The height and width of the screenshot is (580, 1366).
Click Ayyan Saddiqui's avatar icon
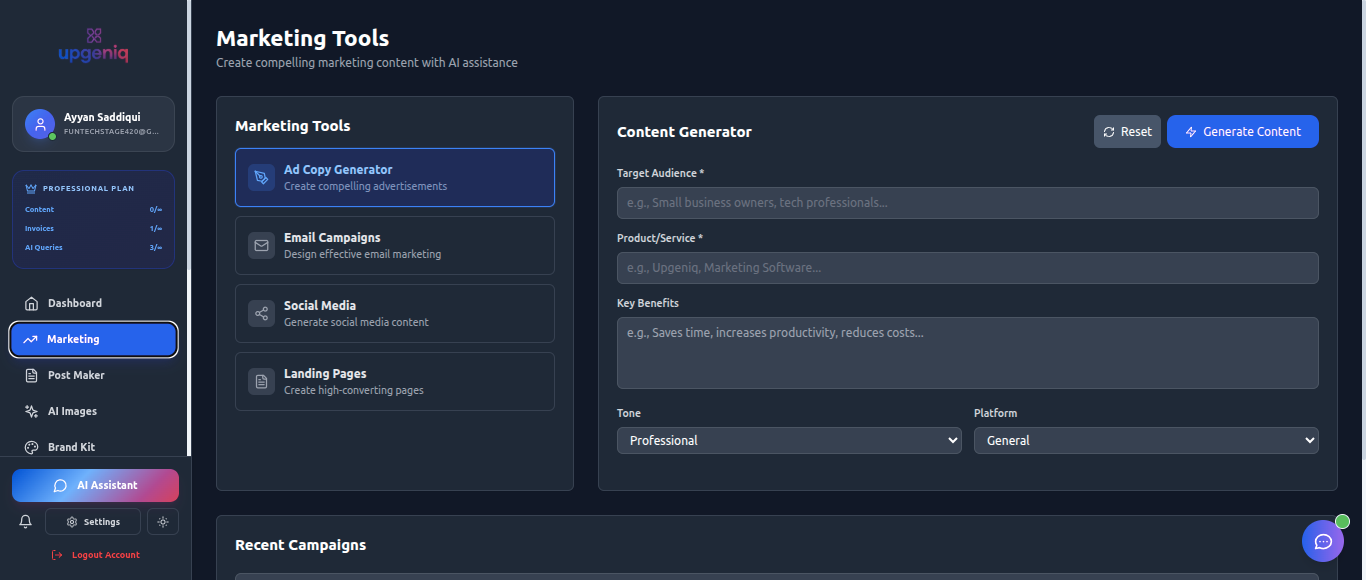click(x=38, y=123)
